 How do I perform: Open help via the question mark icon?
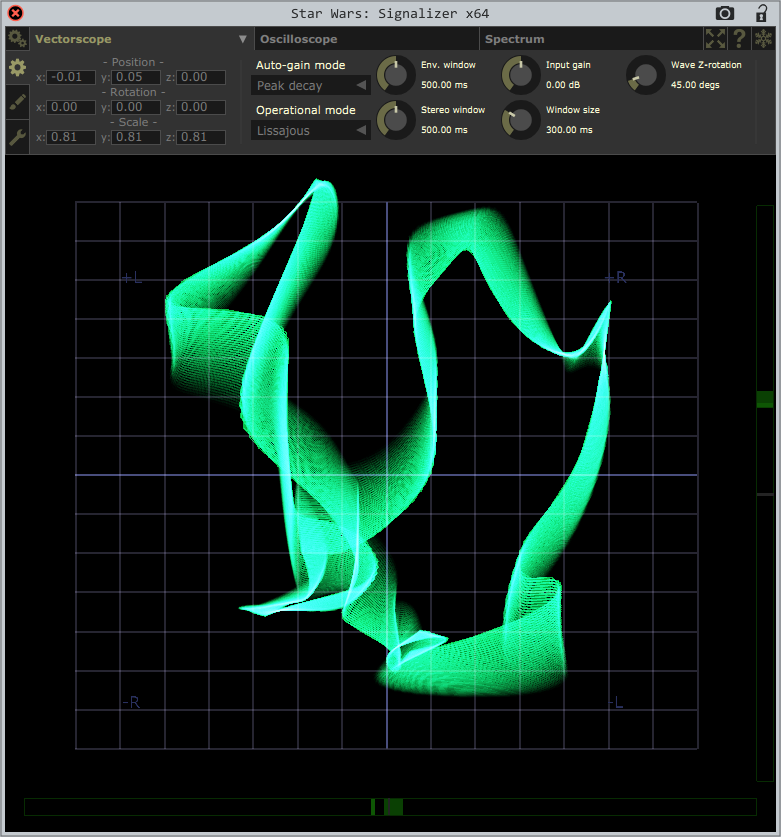pyautogui.click(x=740, y=39)
